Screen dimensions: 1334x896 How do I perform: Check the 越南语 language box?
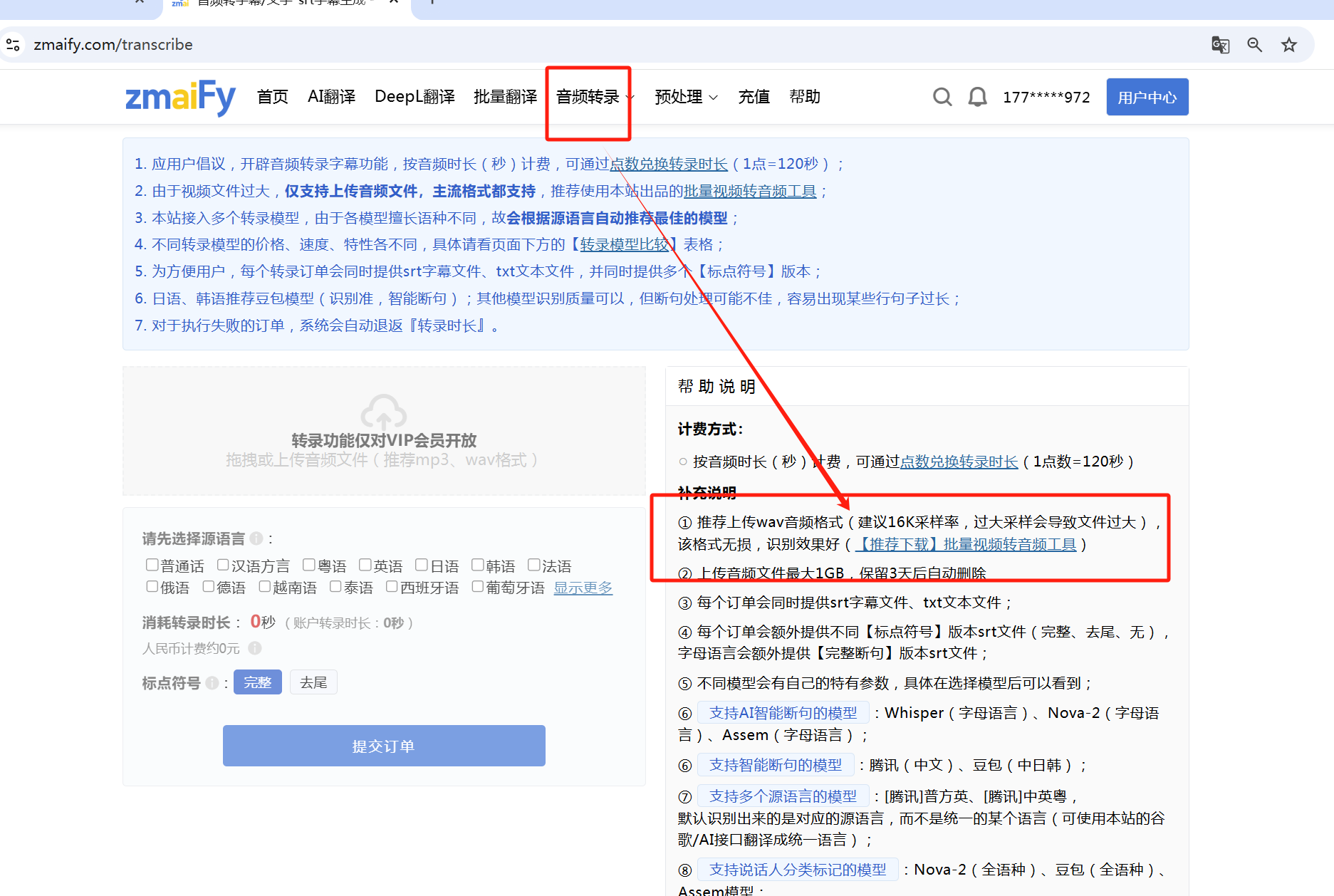[x=264, y=586]
